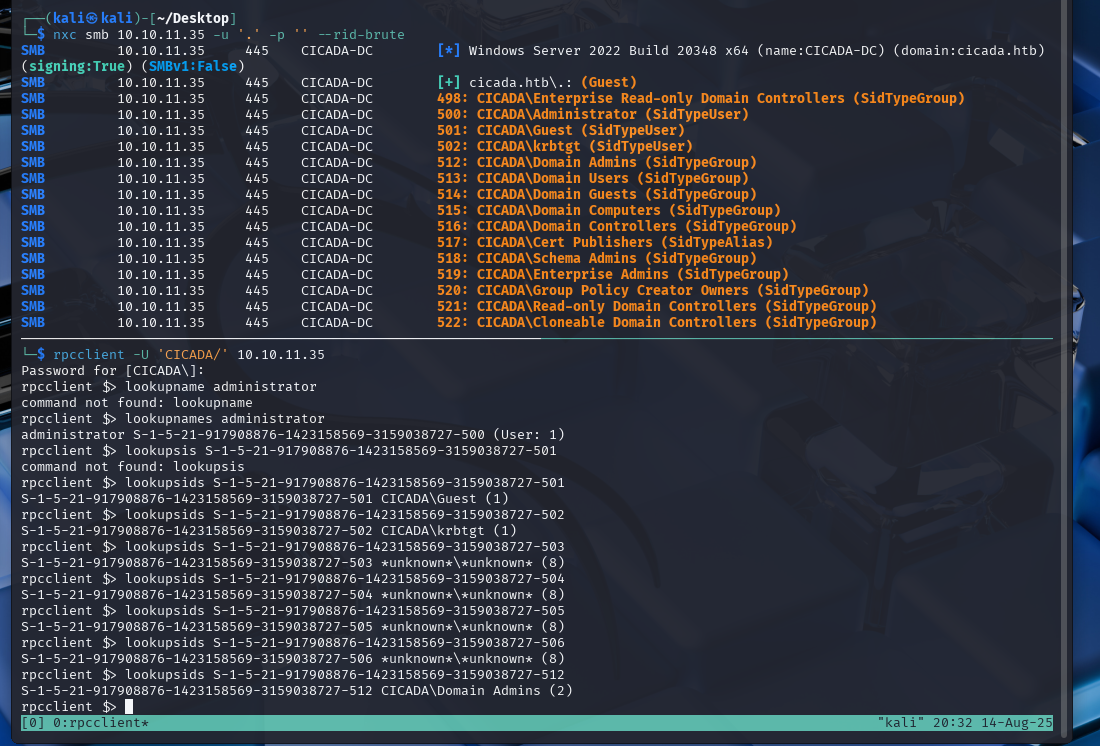Click 'Password for [CICADA\]:' line

pos(113,371)
